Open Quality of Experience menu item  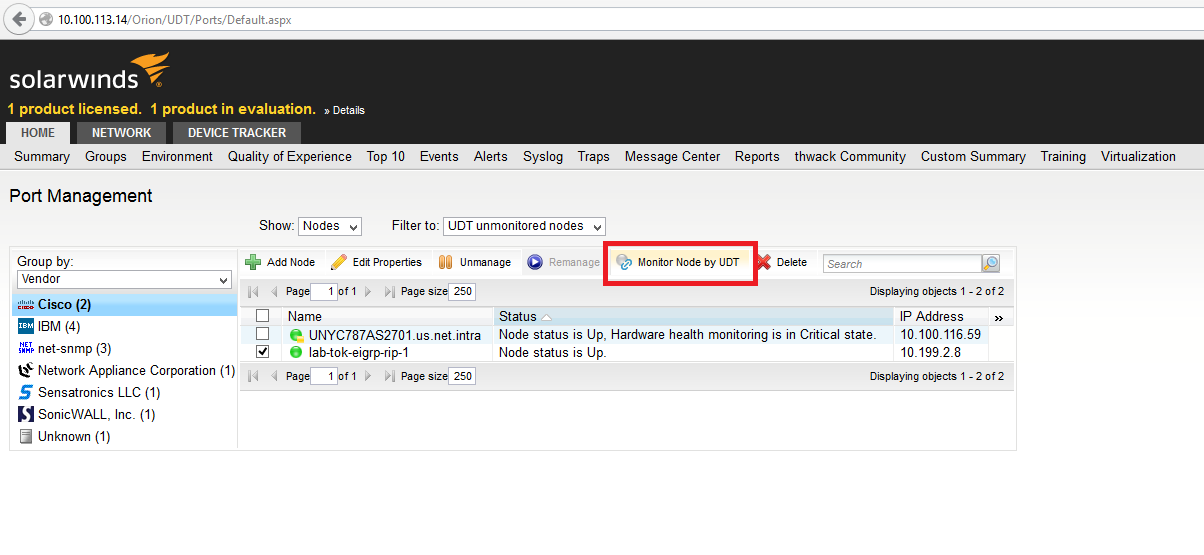coord(290,156)
